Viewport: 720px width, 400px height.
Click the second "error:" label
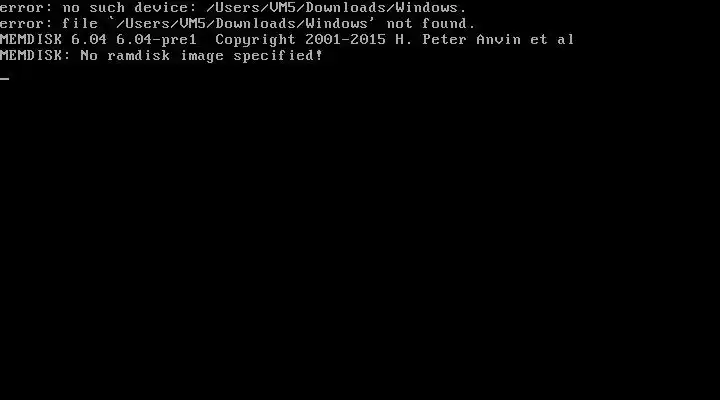point(26,23)
